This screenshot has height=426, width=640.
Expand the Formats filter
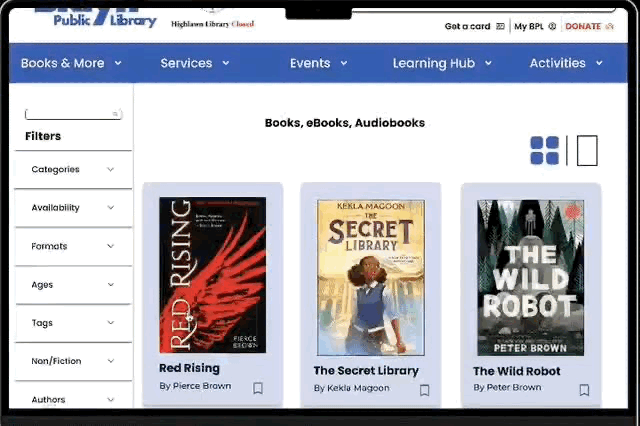(x=73, y=246)
